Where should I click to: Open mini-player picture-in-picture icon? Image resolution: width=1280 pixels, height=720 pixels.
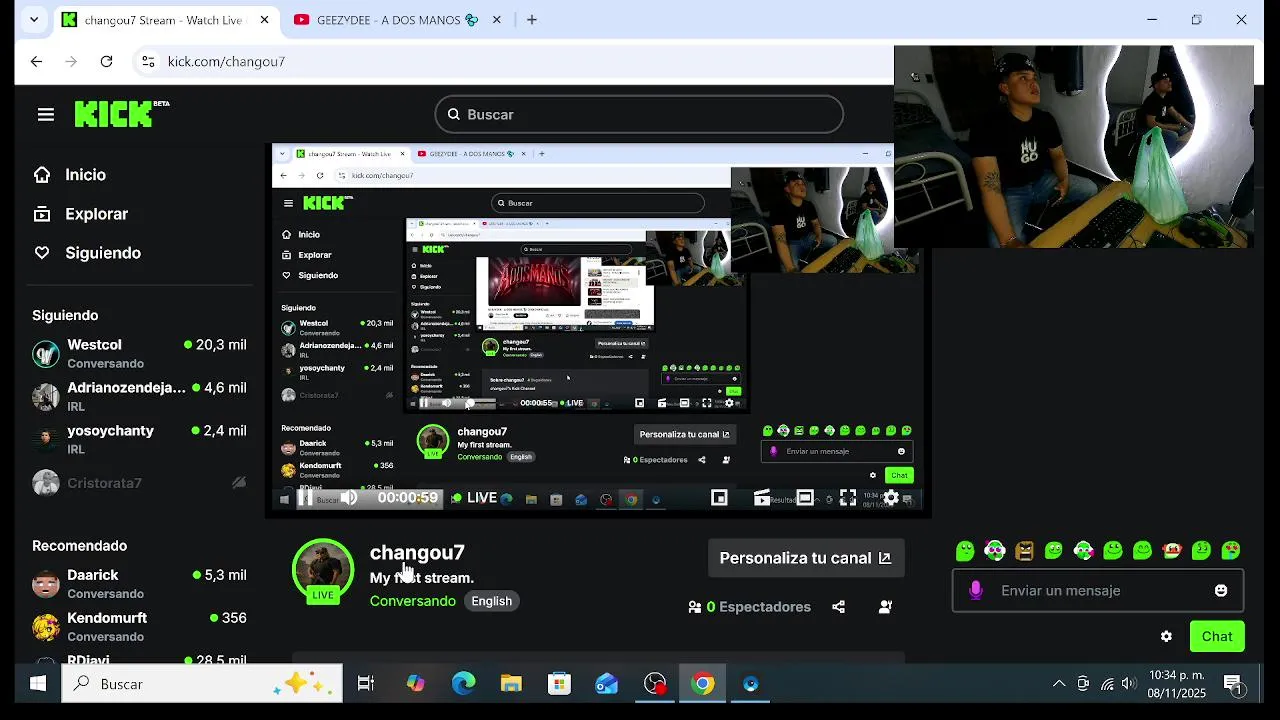(719, 498)
